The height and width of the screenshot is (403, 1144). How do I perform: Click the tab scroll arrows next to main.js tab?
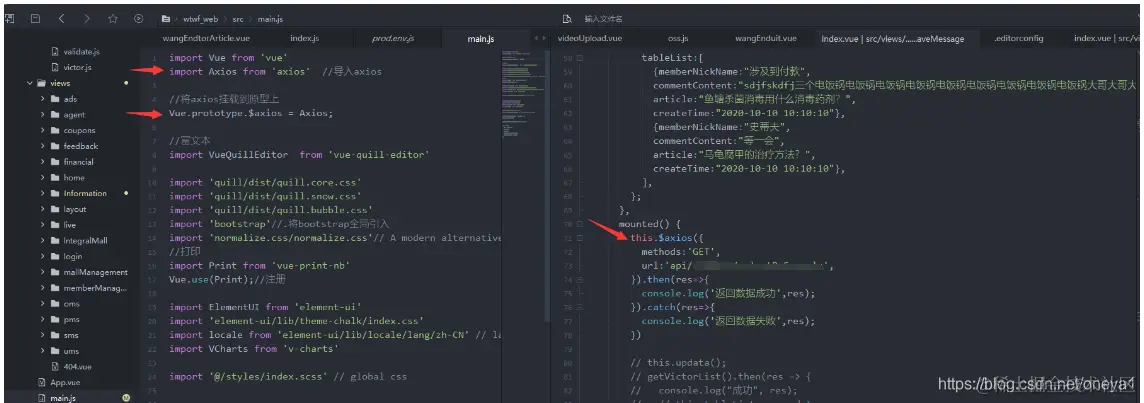click(x=540, y=38)
